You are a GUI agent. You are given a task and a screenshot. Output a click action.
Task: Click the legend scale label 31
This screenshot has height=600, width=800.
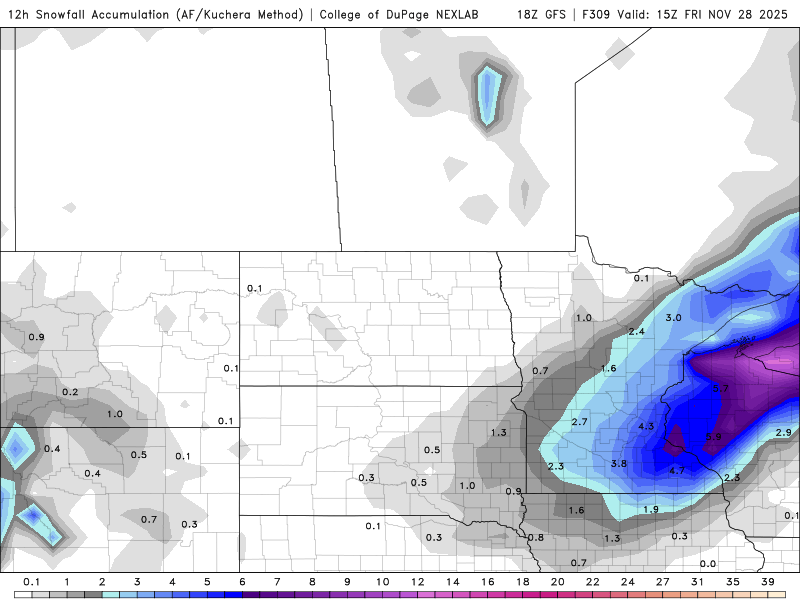click(x=697, y=582)
